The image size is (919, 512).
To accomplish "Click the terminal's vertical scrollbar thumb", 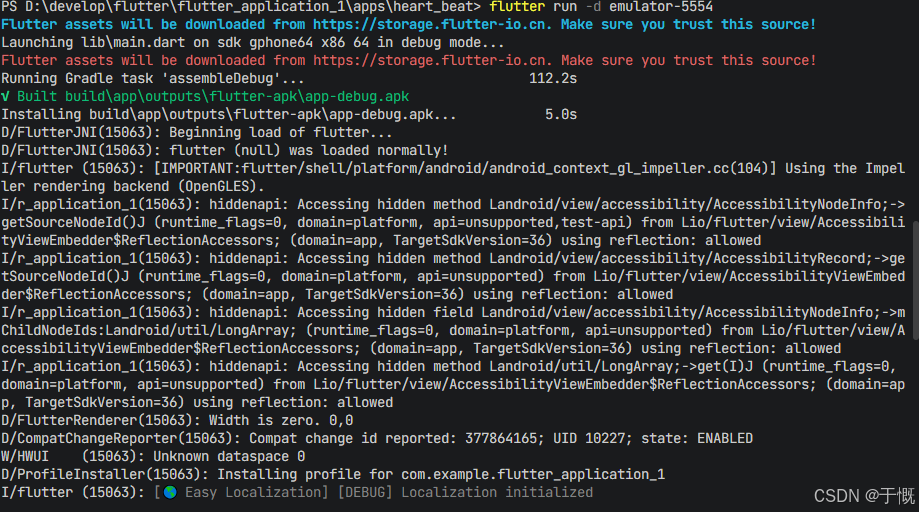I will 915,279.
